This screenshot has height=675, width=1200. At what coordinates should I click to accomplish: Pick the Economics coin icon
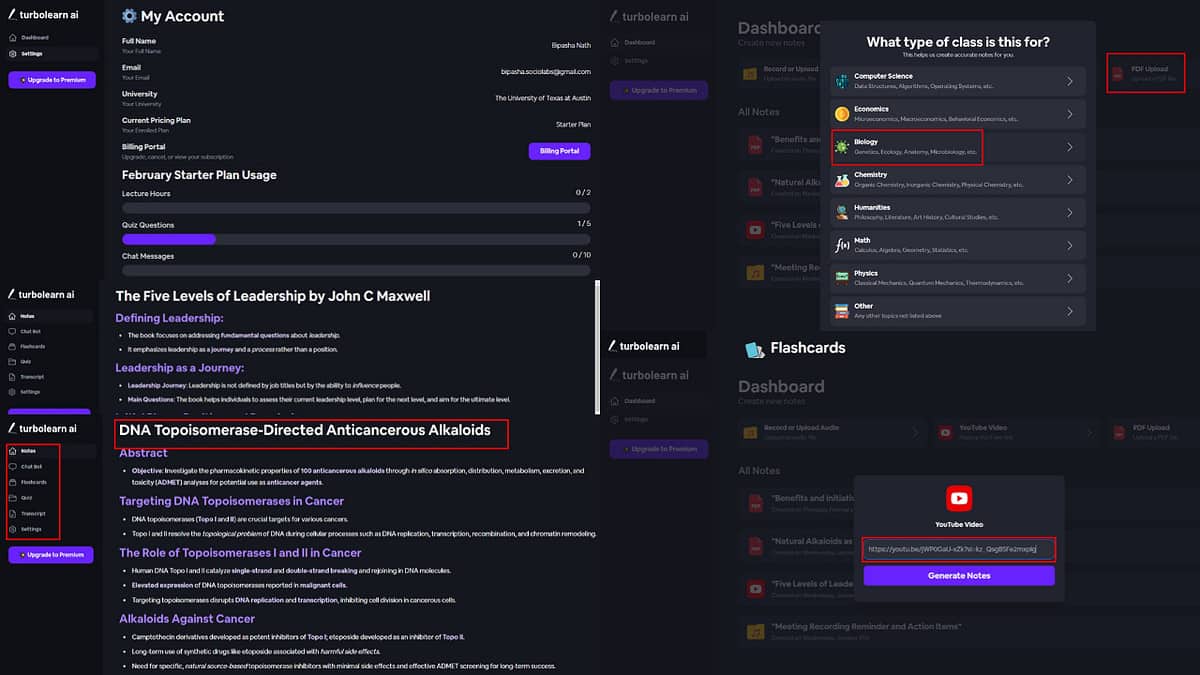coord(842,114)
